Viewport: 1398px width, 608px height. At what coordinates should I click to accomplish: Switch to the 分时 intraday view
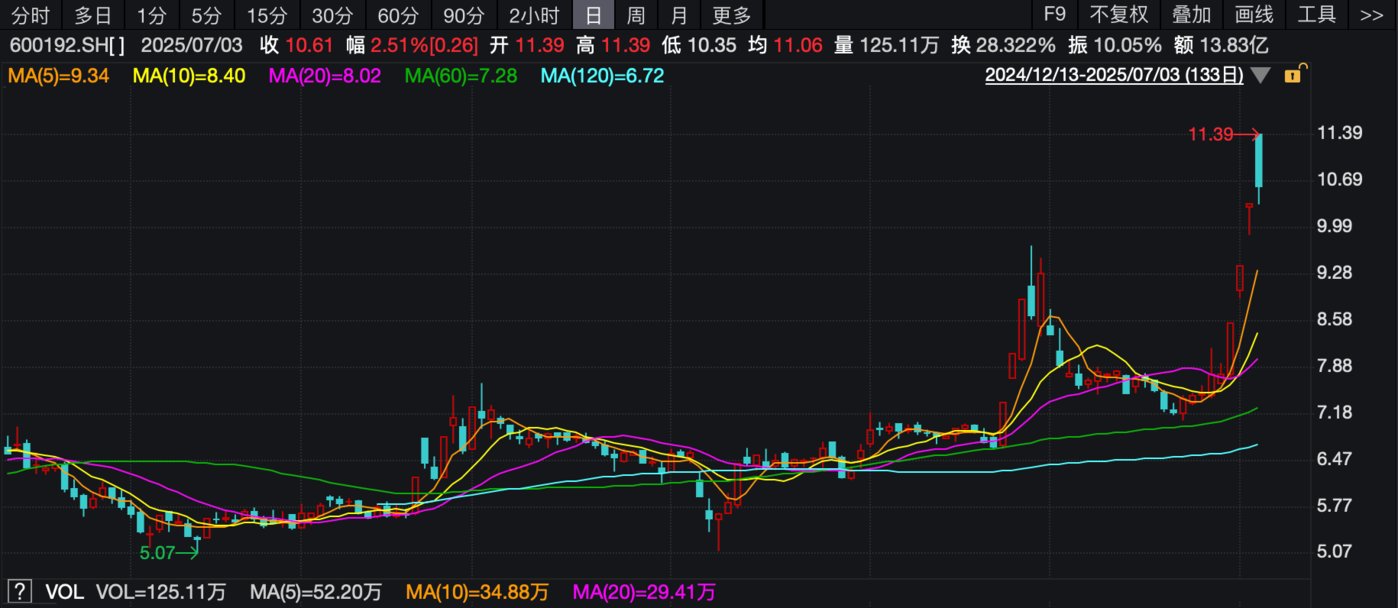tap(30, 15)
